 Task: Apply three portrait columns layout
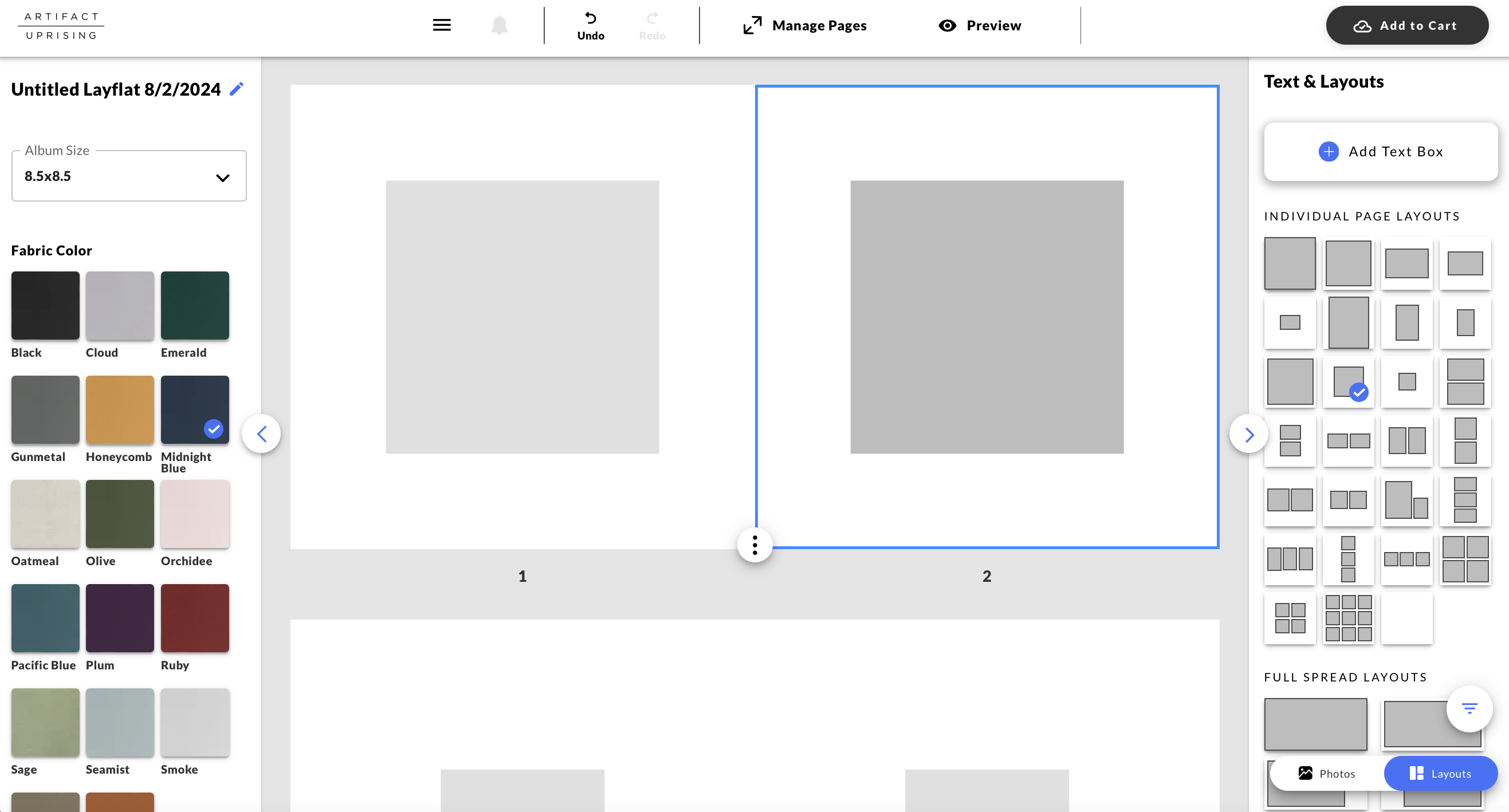(x=1290, y=559)
